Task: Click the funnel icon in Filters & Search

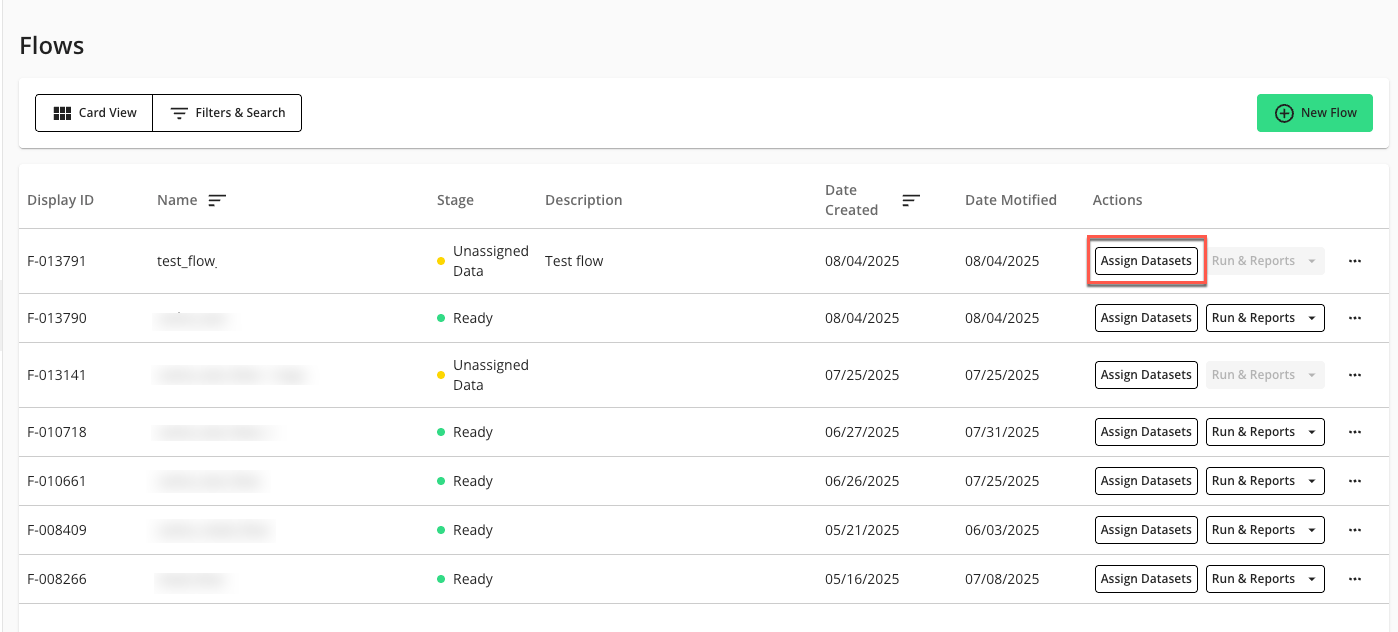Action: (180, 112)
